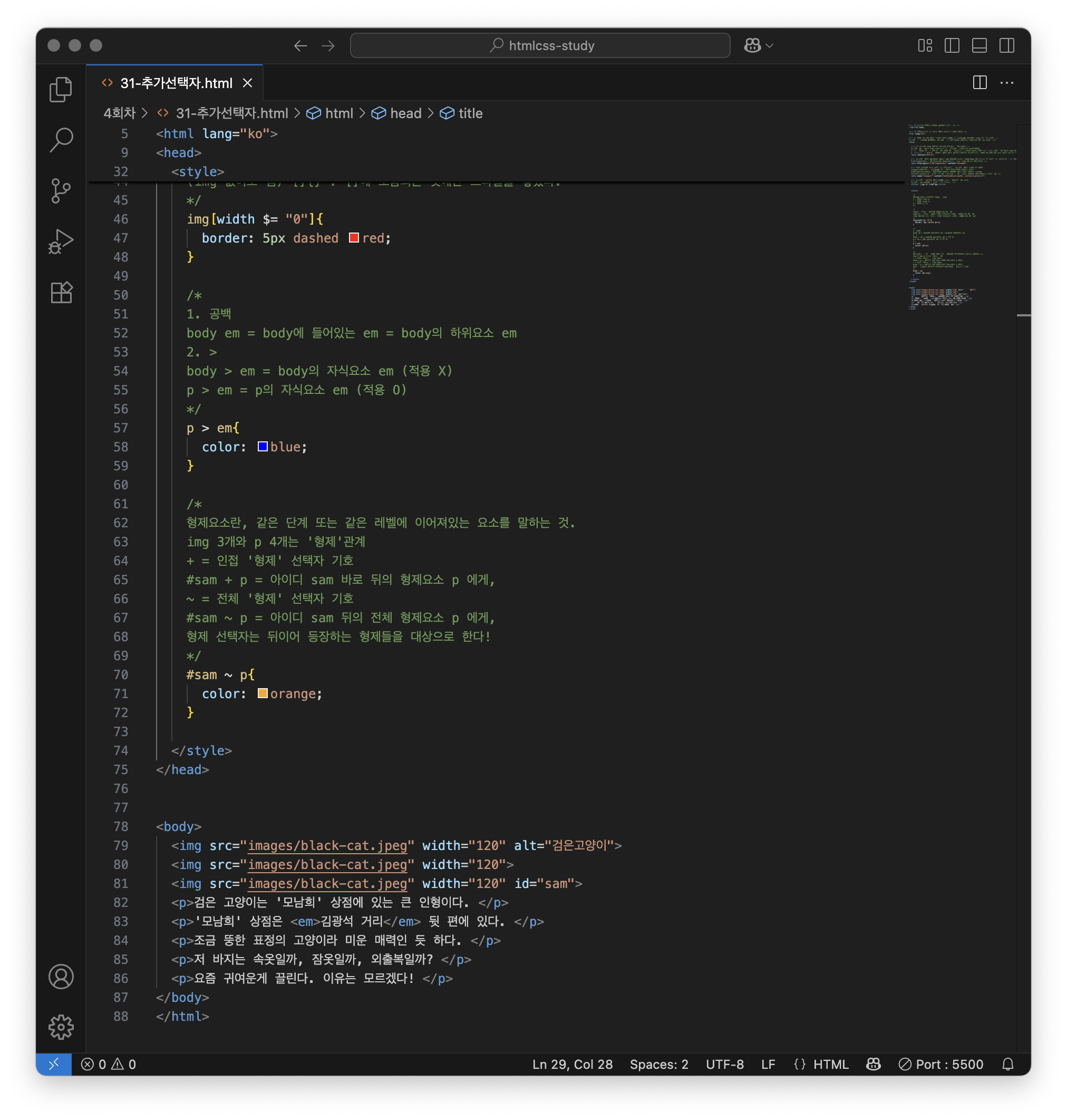Click the Port : 5500 status button

[942, 1064]
